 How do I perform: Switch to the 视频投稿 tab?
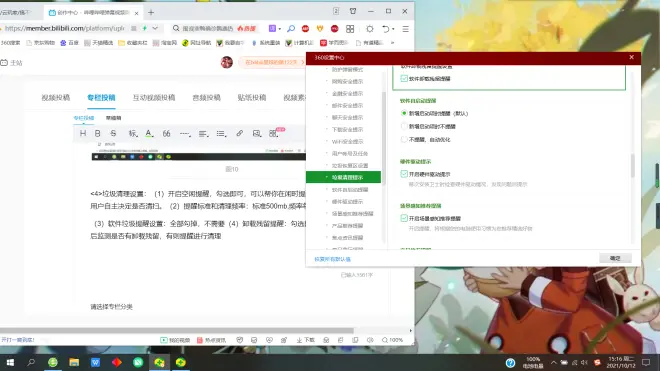(x=56, y=98)
